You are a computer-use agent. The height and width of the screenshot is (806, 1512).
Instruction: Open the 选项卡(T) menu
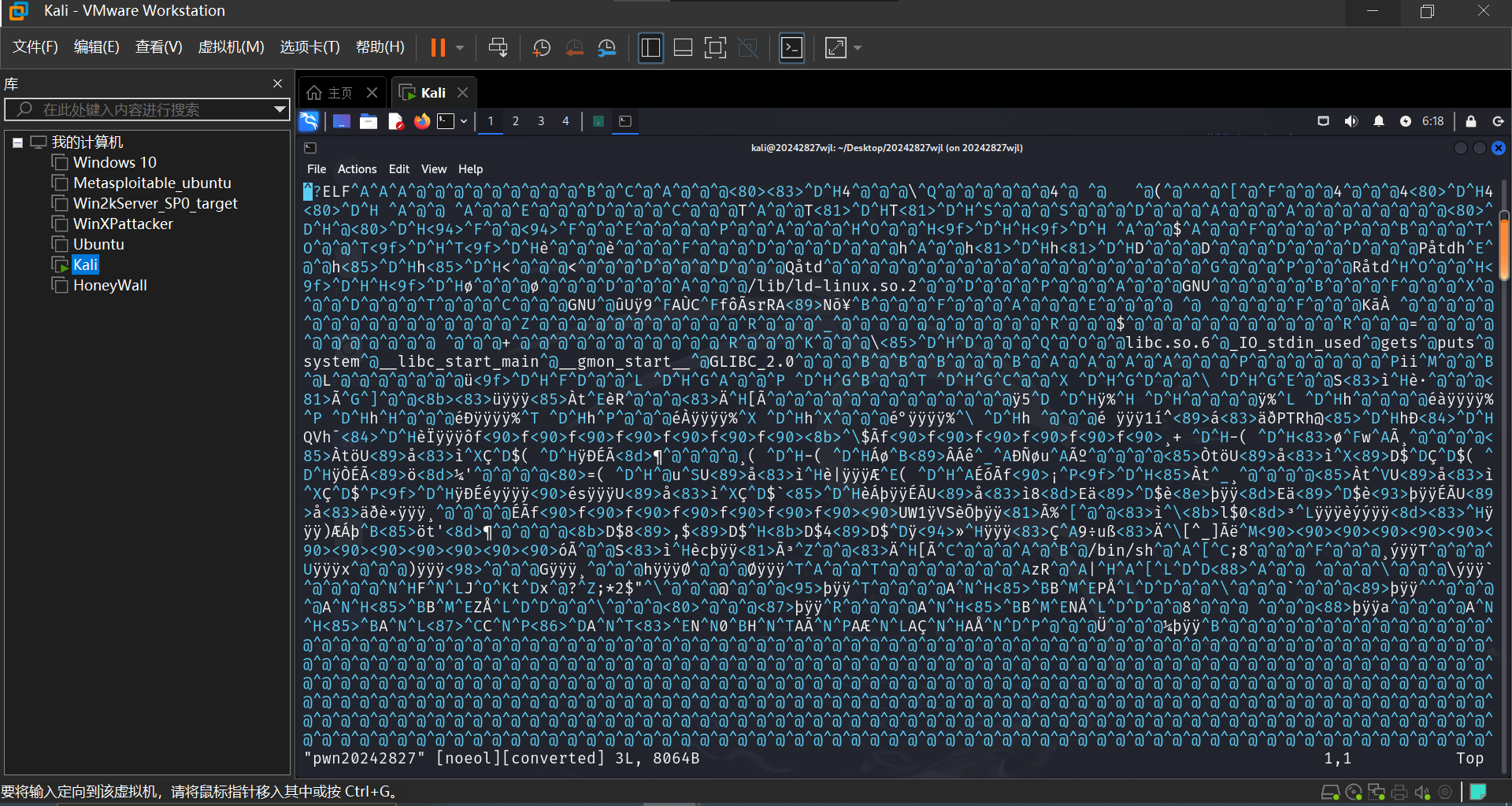pyautogui.click(x=309, y=47)
